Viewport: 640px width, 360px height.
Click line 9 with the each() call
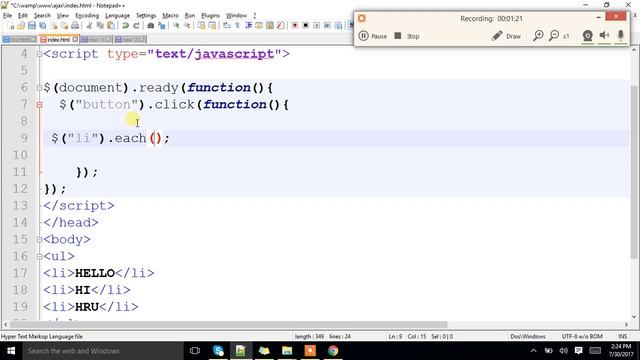tap(336, 138)
